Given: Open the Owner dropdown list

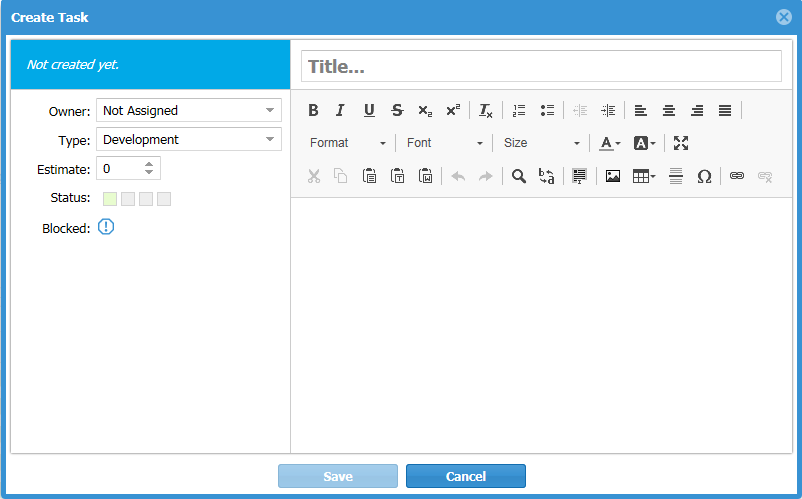Looking at the screenshot, I should (x=189, y=110).
